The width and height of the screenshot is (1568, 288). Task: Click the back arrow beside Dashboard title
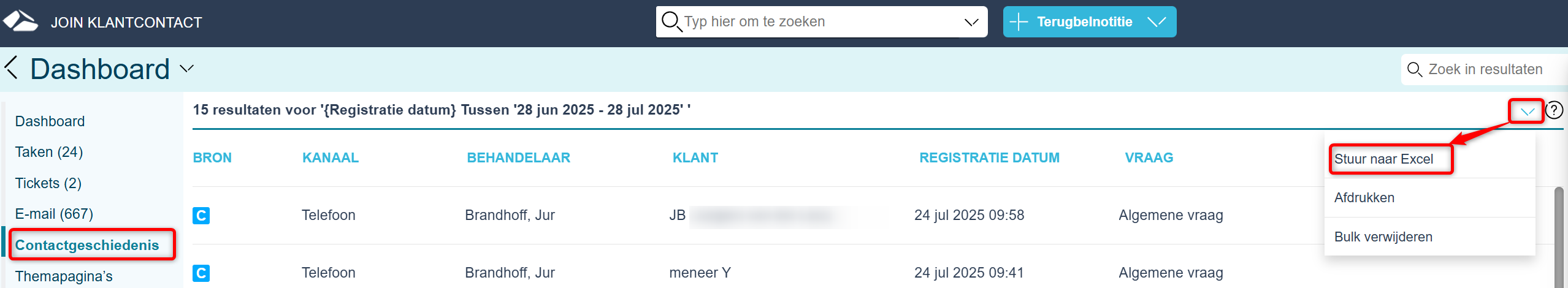tap(11, 67)
